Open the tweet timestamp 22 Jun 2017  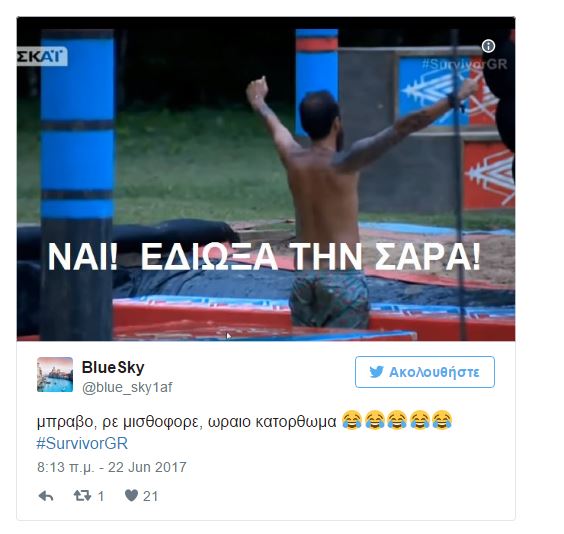(112, 467)
